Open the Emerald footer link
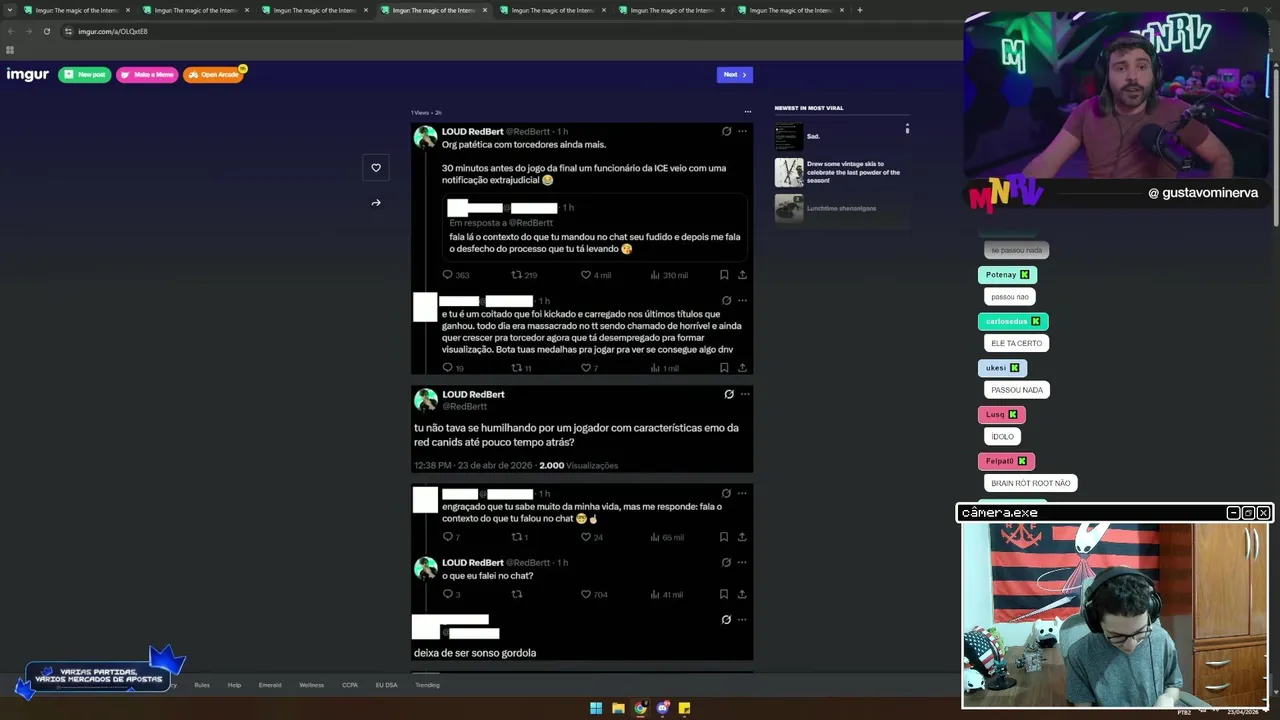This screenshot has width=1280, height=720. (270, 685)
